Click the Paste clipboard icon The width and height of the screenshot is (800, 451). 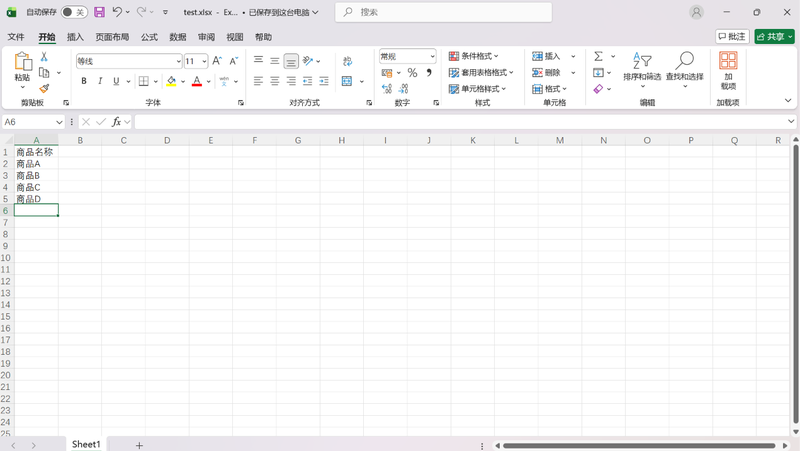click(x=22, y=61)
